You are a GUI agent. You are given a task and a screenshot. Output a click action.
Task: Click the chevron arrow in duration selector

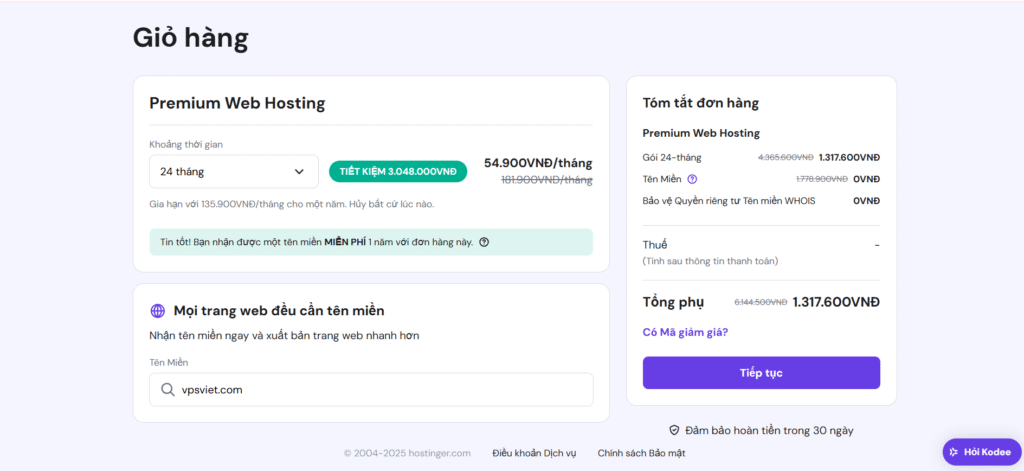299,172
